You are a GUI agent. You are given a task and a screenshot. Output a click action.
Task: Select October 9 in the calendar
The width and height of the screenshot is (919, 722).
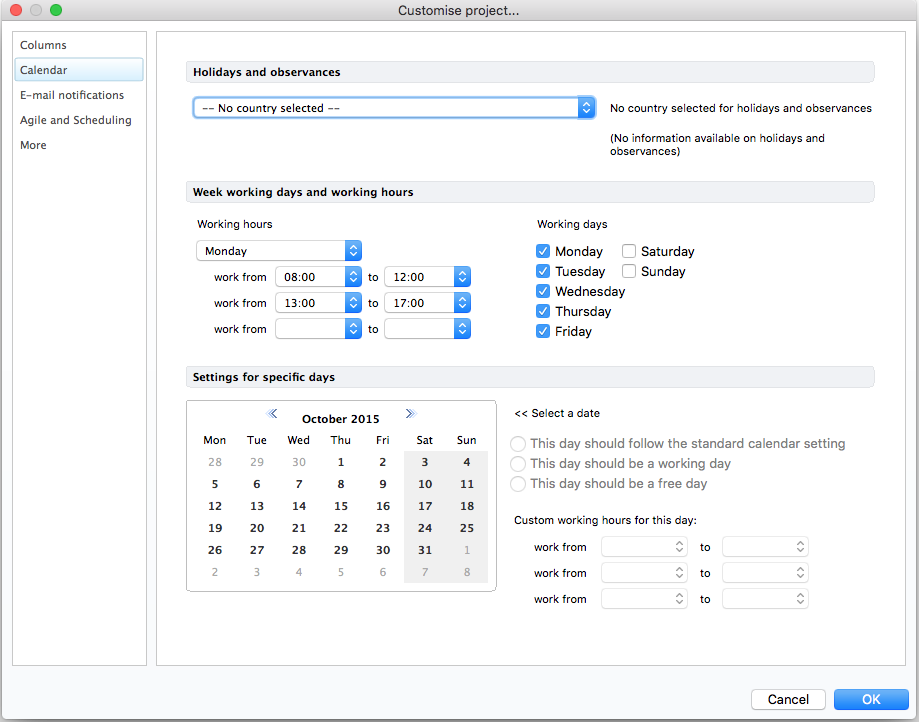383,484
